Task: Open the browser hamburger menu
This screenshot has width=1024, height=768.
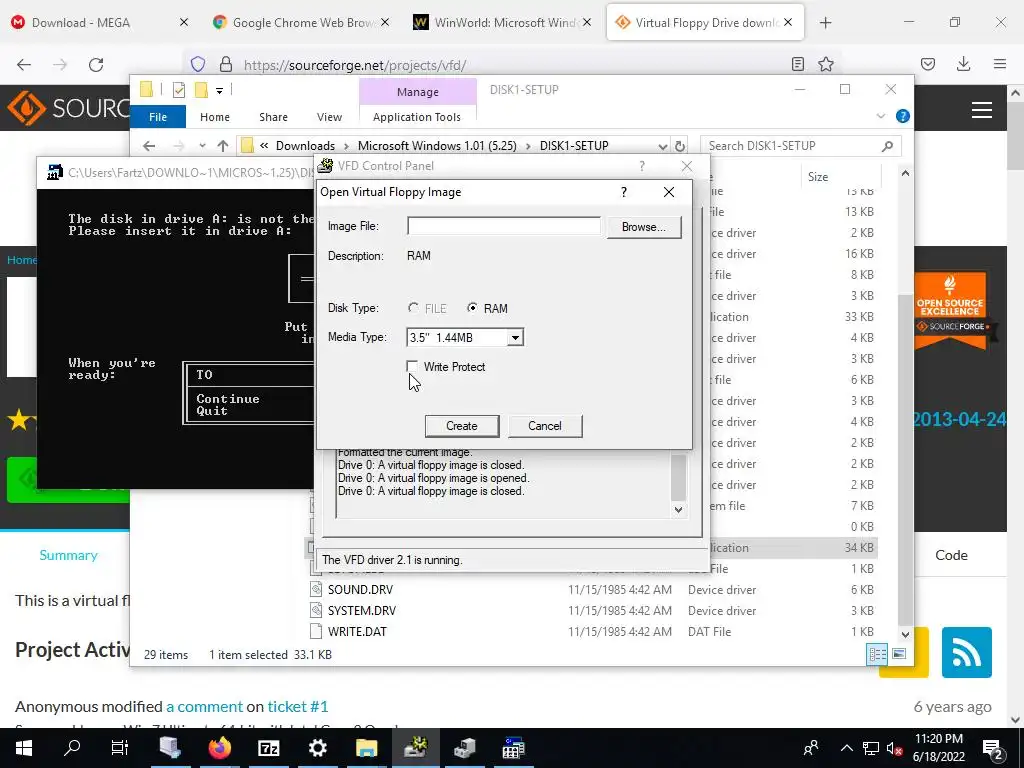Action: click(1000, 64)
